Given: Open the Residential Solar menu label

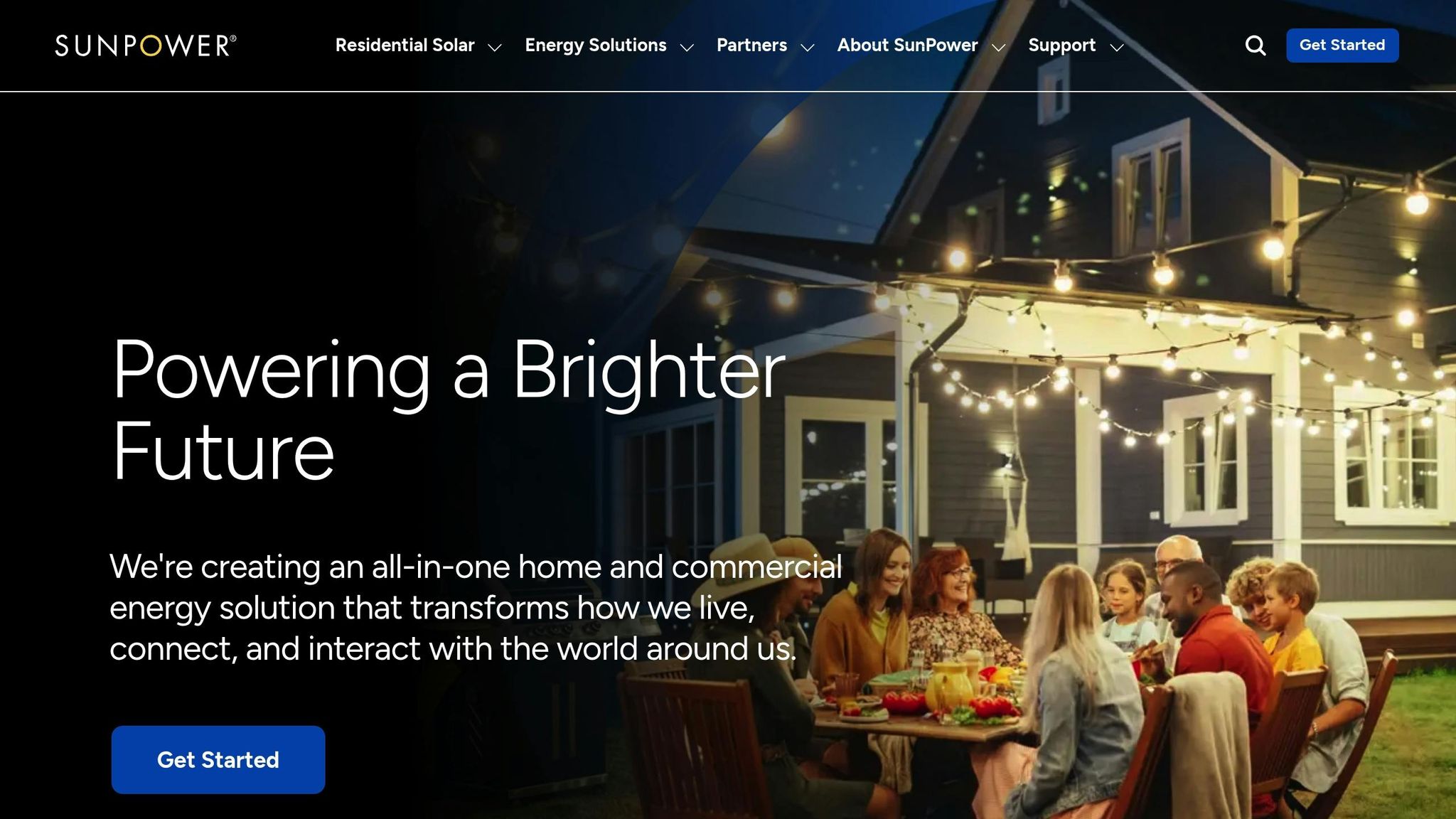Looking at the screenshot, I should click(405, 45).
